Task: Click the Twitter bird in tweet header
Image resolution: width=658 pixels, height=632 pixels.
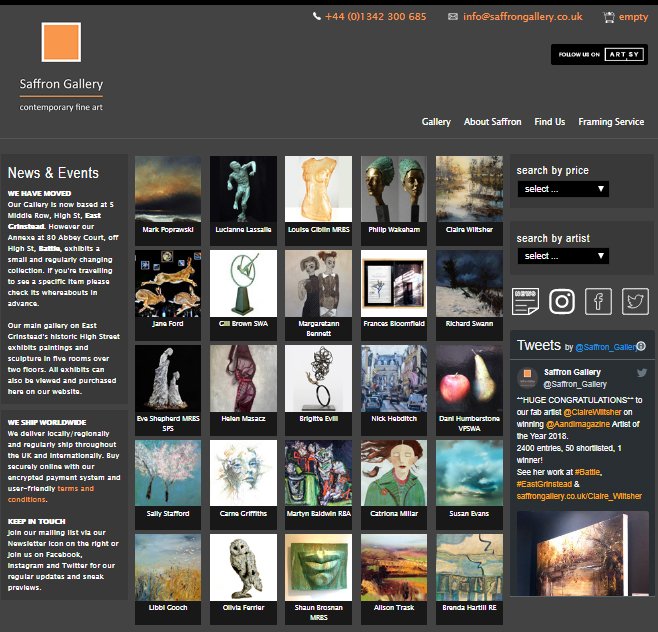Action: (642, 373)
